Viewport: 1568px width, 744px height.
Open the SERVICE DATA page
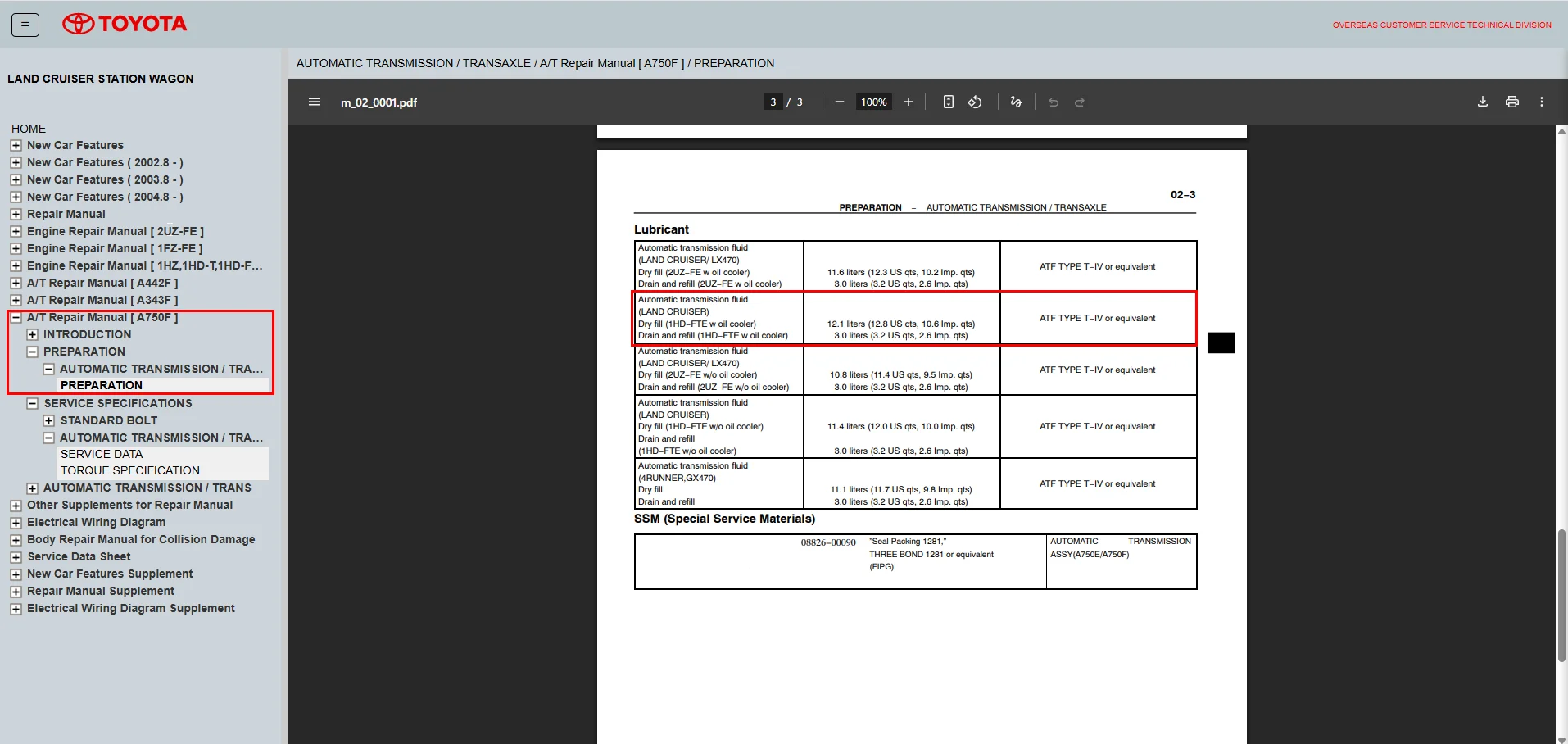click(102, 454)
